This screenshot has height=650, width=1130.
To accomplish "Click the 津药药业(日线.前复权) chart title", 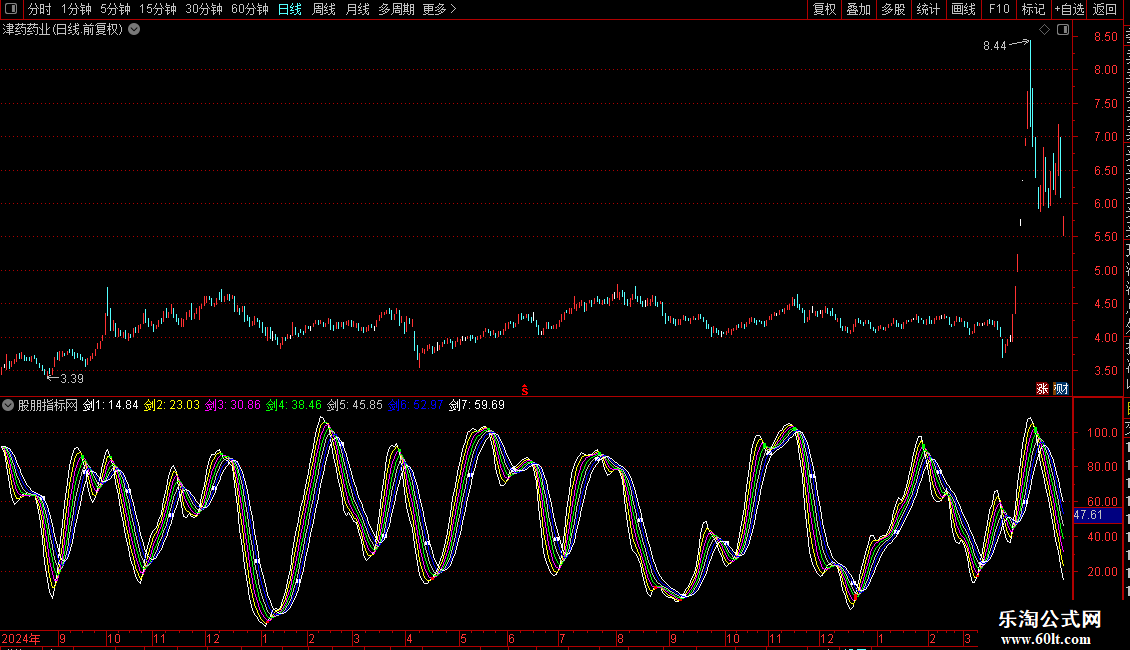I will 63,30.
